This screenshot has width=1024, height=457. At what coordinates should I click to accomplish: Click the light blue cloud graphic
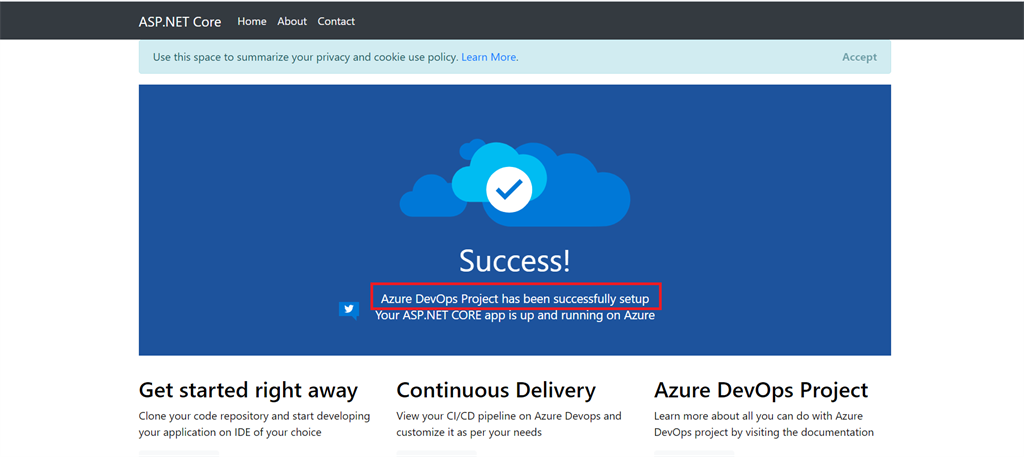pyautogui.click(x=496, y=170)
